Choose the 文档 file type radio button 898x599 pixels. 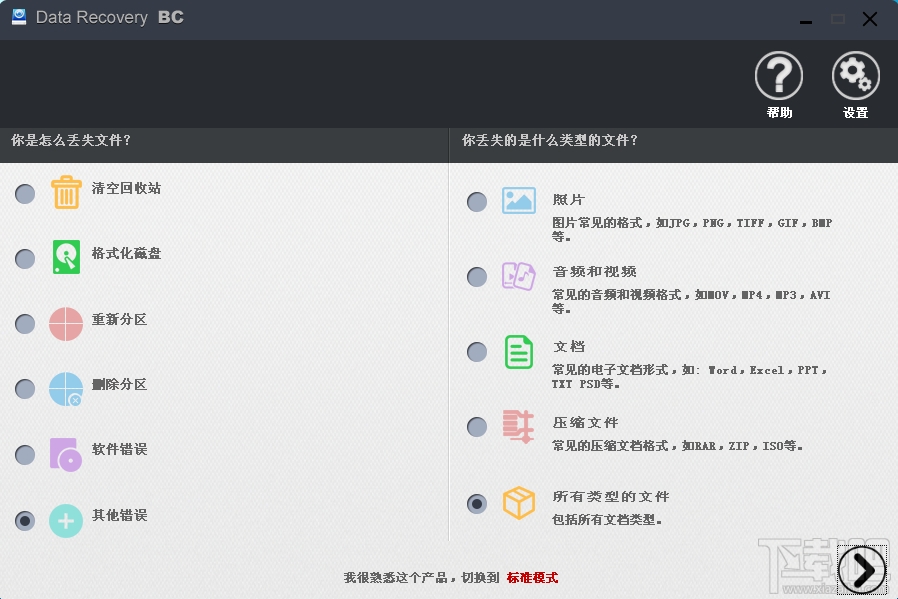click(x=476, y=351)
